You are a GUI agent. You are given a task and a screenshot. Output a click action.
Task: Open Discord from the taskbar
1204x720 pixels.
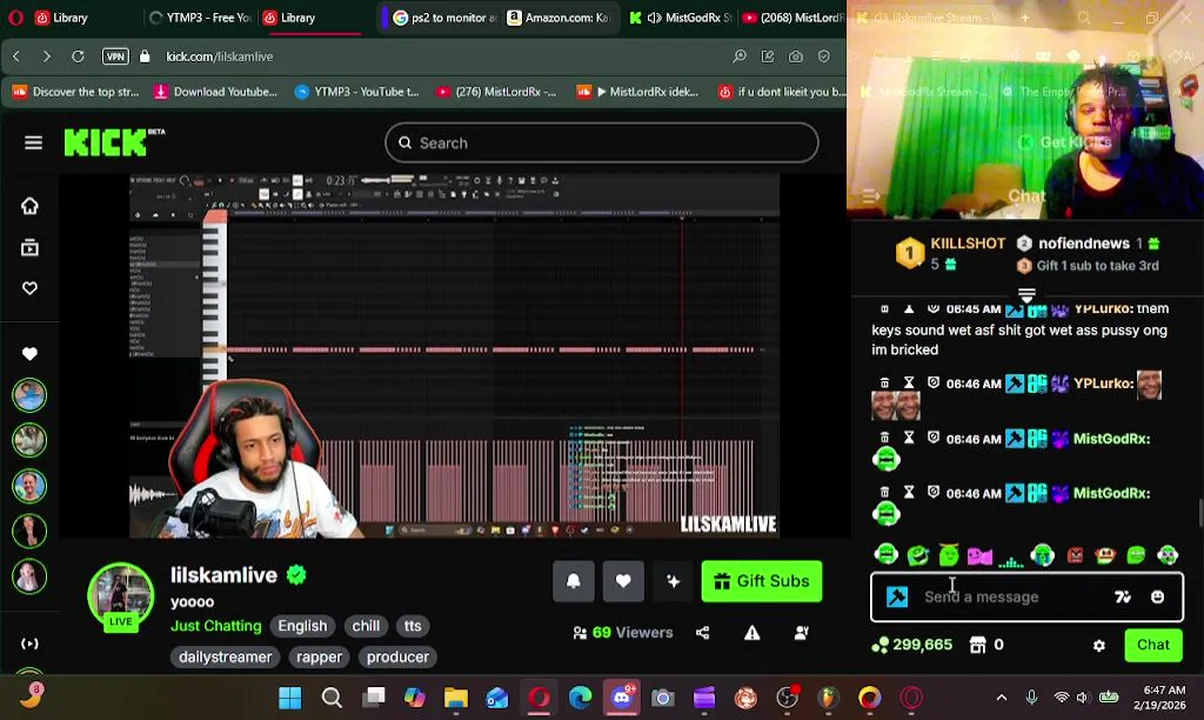[x=622, y=698]
